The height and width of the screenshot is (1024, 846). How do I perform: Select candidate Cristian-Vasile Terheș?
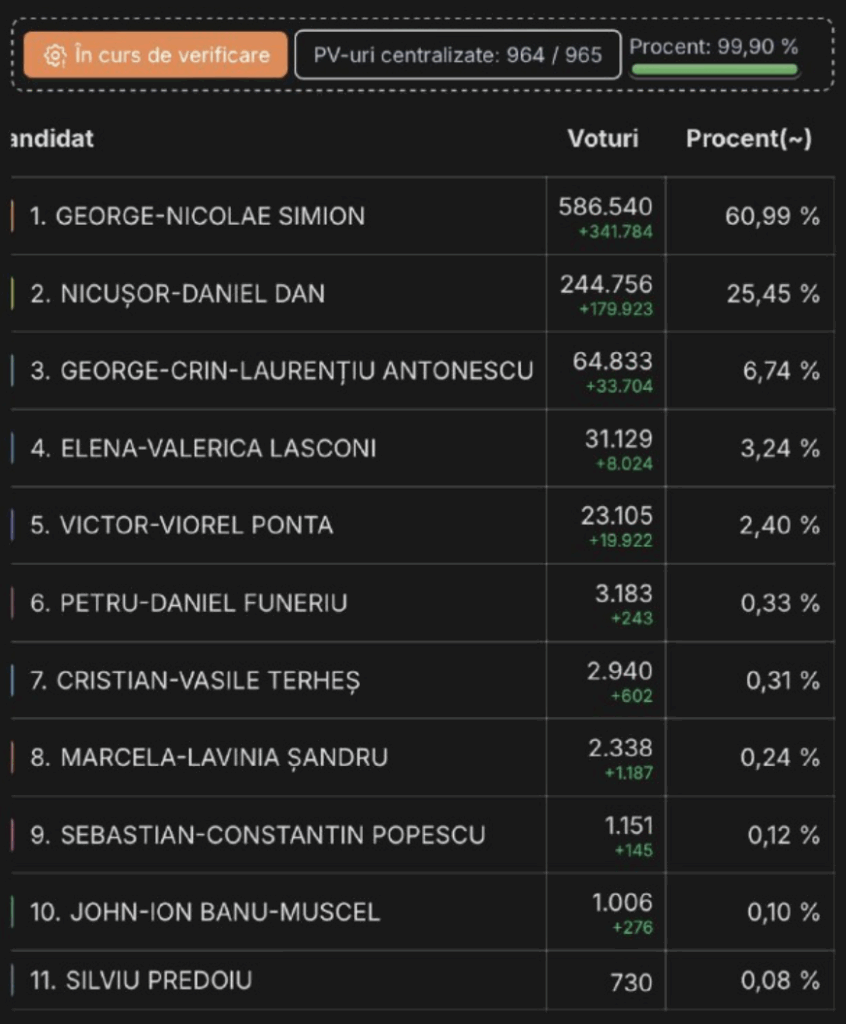click(x=195, y=681)
